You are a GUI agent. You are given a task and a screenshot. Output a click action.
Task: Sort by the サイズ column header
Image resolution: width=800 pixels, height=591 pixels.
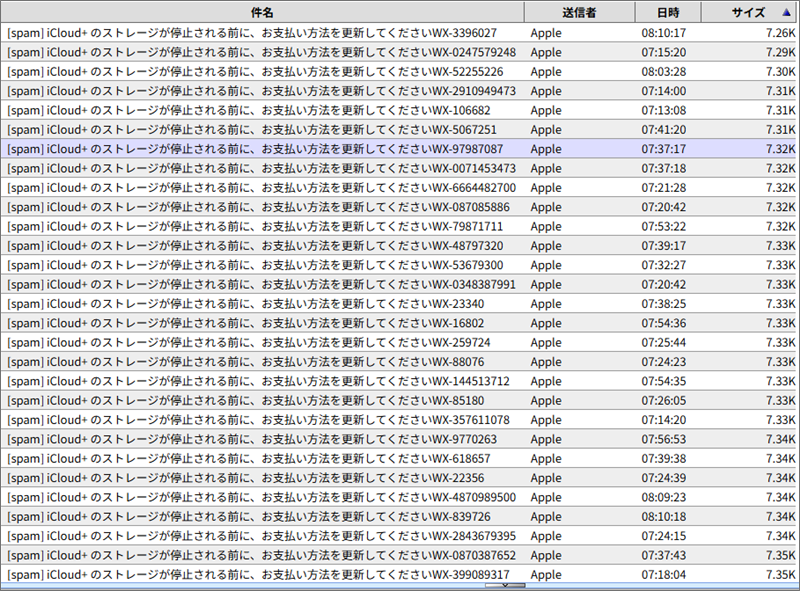click(x=748, y=12)
